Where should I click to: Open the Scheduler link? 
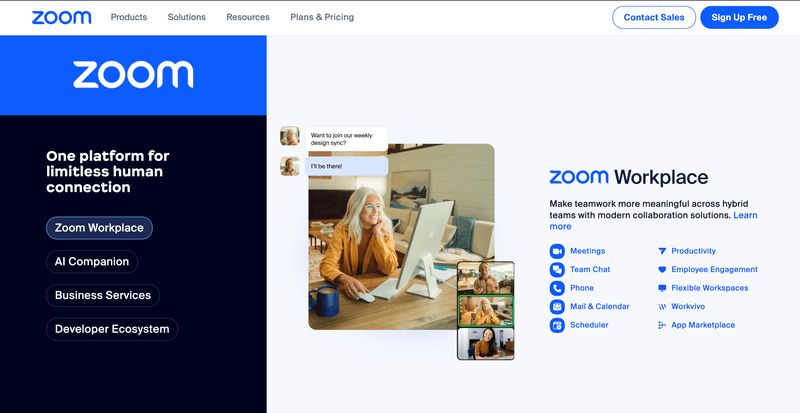pos(589,325)
